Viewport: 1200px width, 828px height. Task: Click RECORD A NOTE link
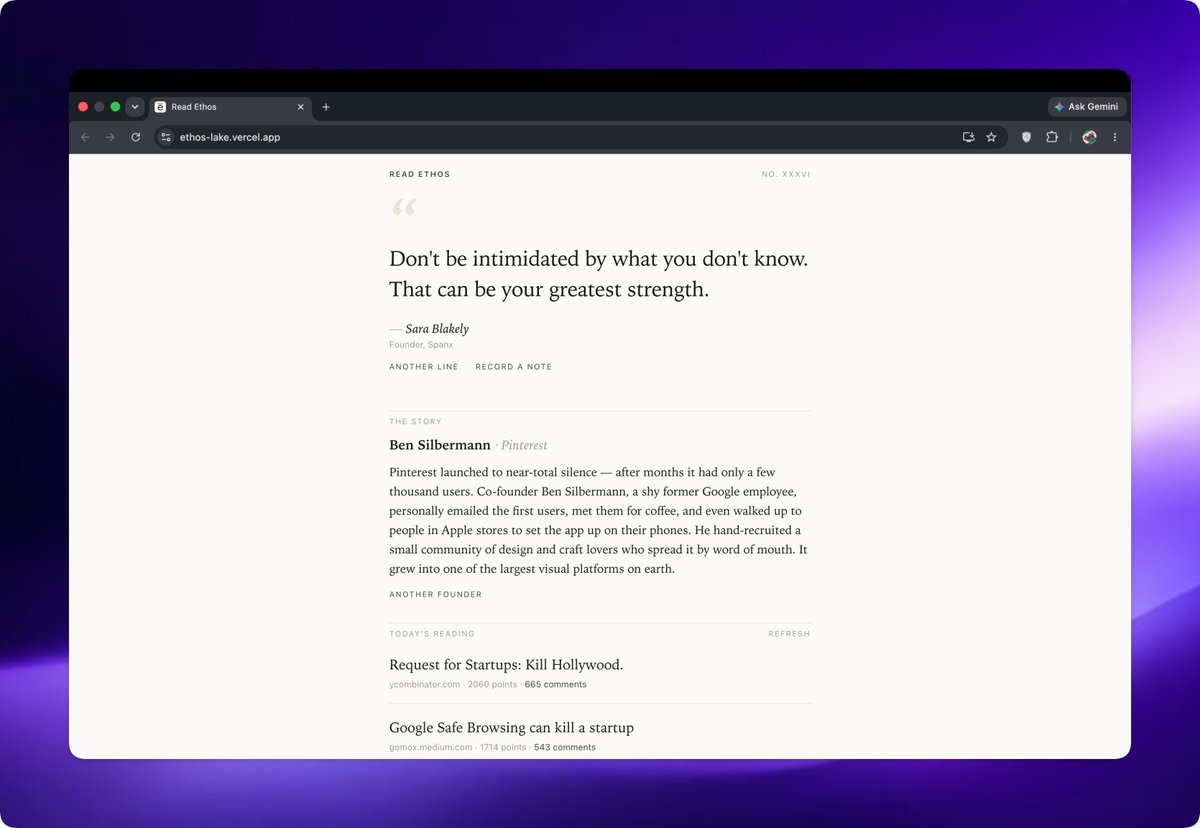coord(513,367)
